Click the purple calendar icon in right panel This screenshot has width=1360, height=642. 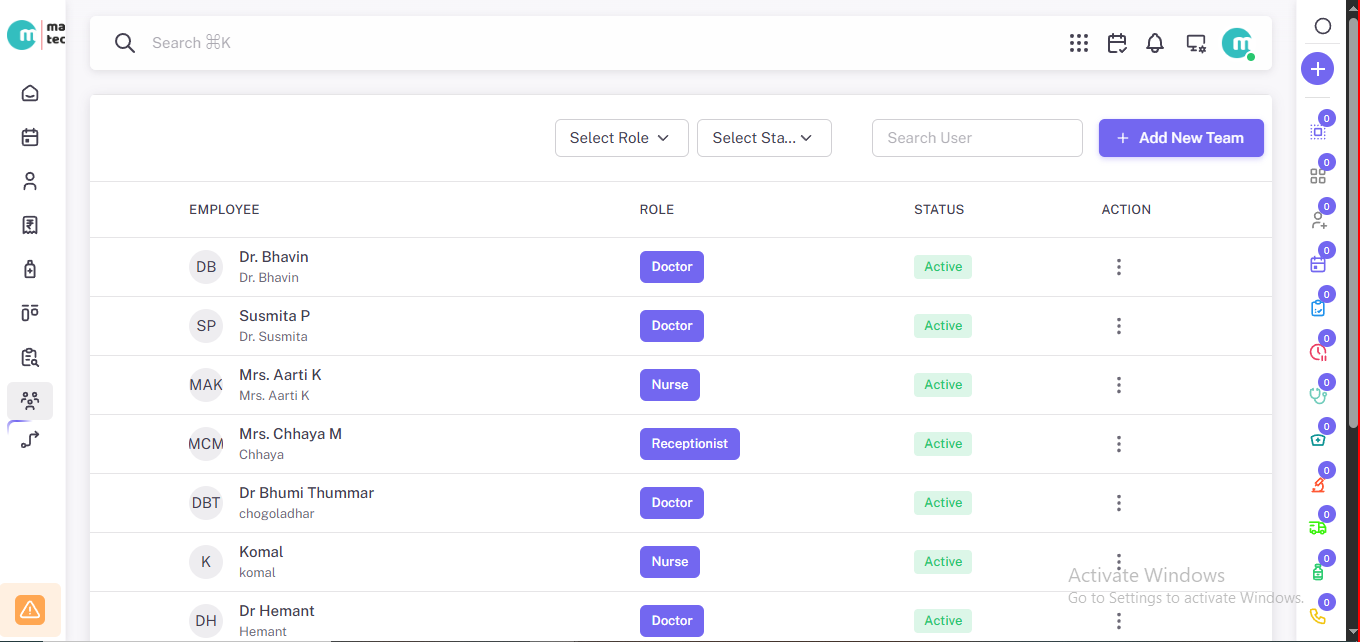pyautogui.click(x=1318, y=264)
